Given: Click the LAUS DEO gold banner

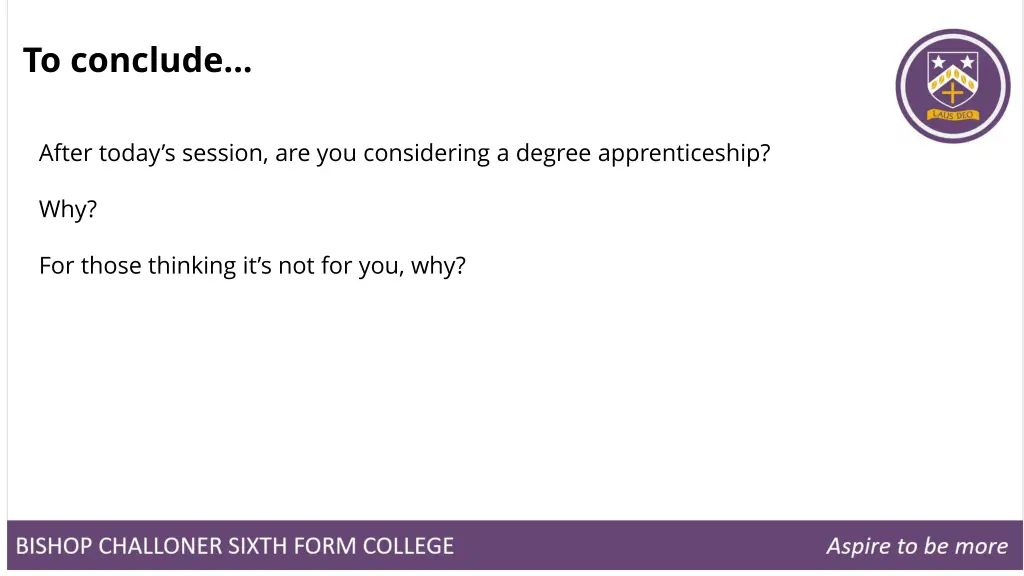Looking at the screenshot, I should point(953,115).
